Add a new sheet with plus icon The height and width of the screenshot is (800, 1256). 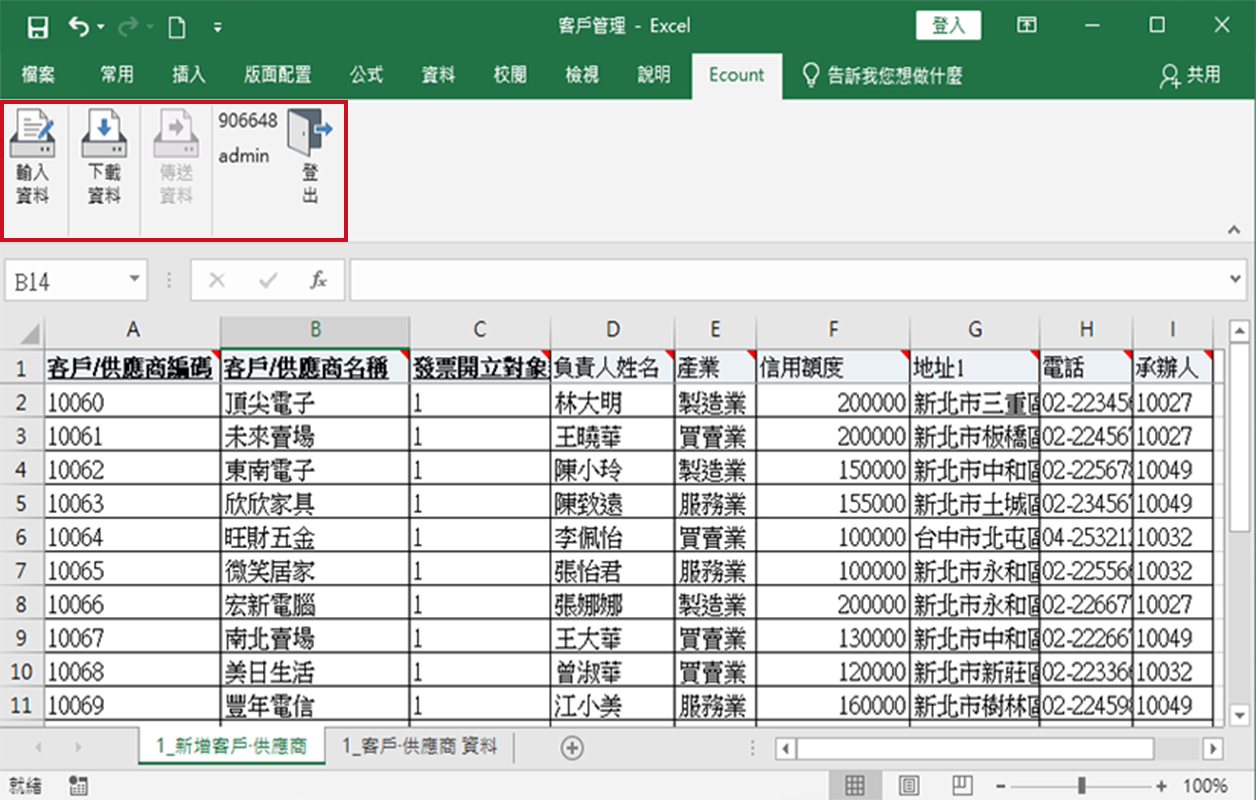pyautogui.click(x=571, y=747)
